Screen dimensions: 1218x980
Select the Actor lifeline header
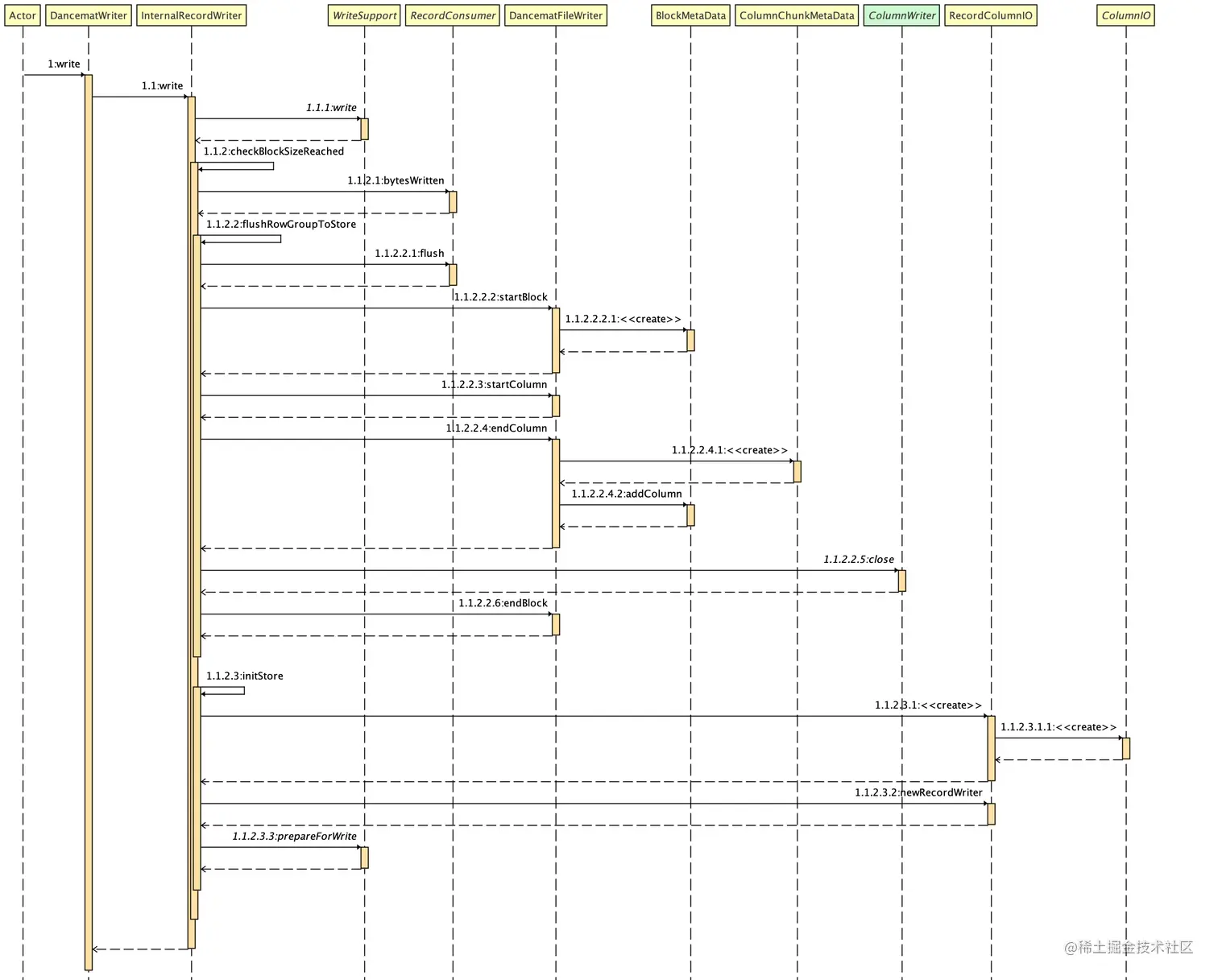23,15
